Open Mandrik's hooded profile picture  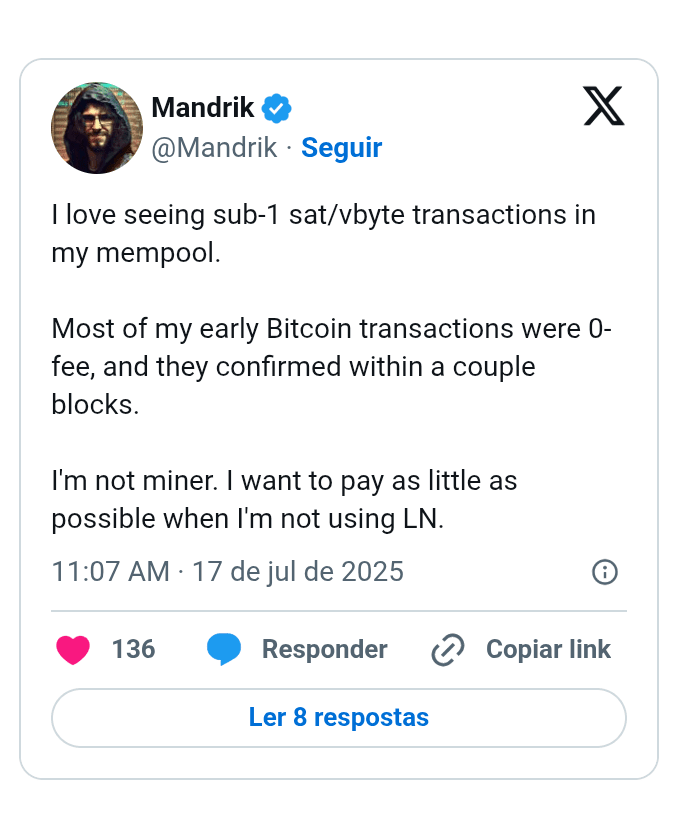[x=97, y=128]
